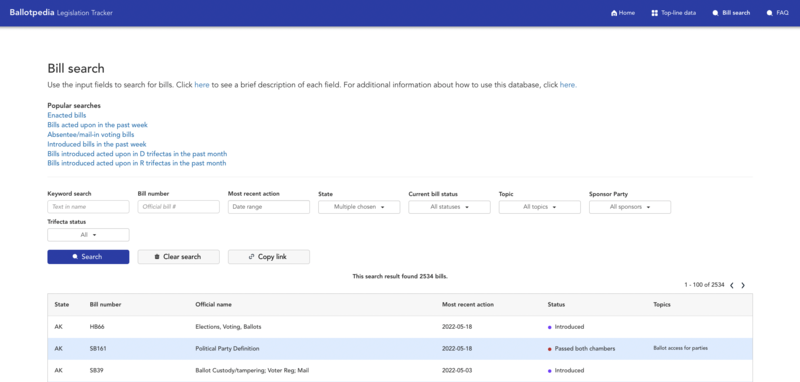Screen dimensions: 800x382
Task: Go to the Home nav item
Action: (x=623, y=13)
